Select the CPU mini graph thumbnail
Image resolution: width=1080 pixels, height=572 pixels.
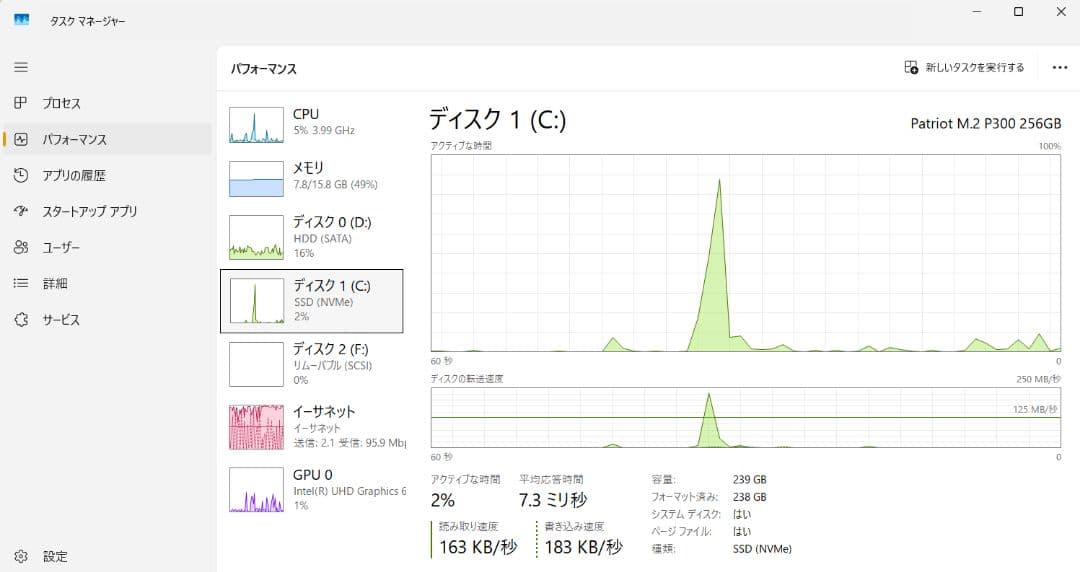[256, 125]
